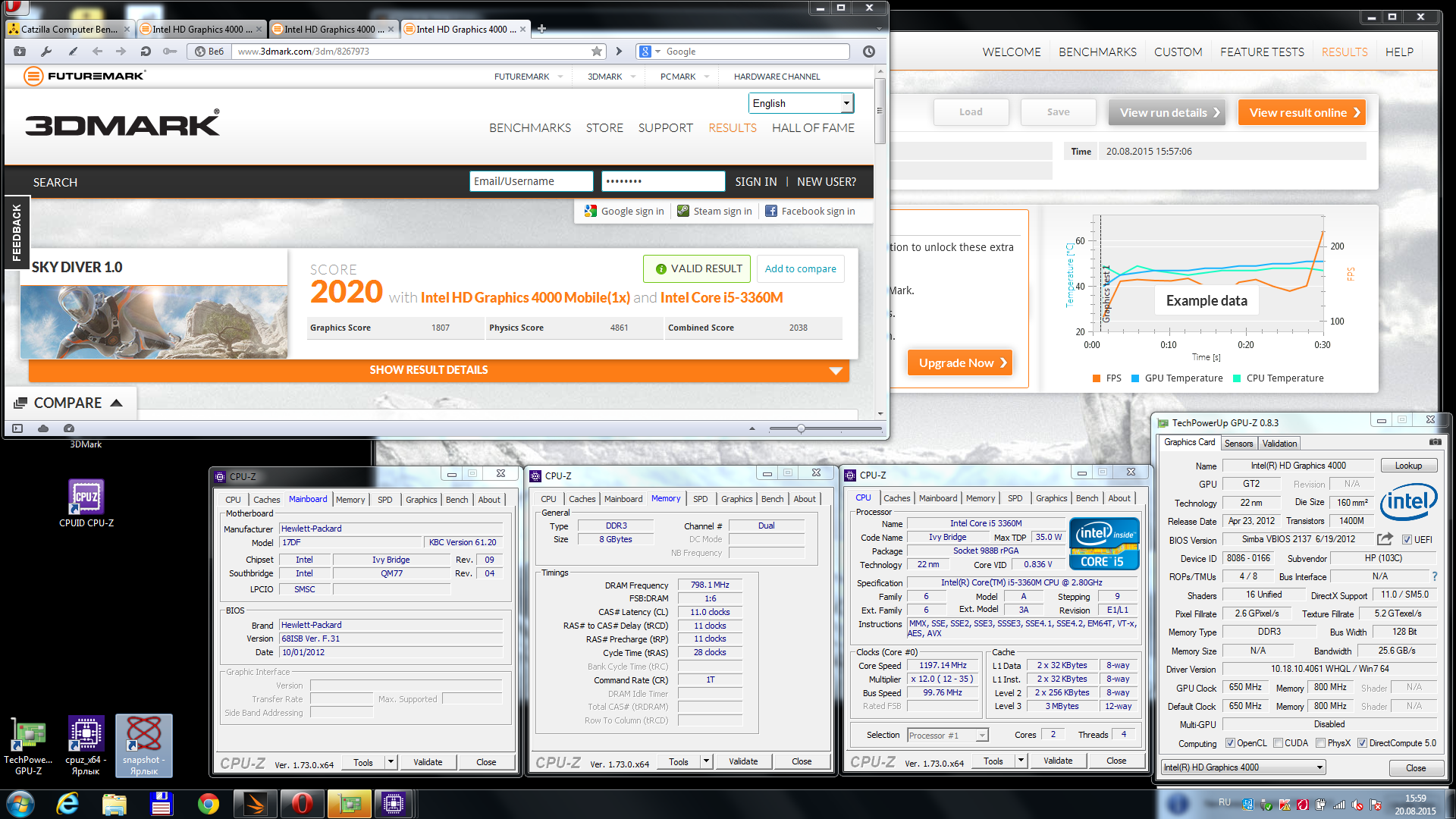Open BENCHMARKS in 3DMark app window
The width and height of the screenshot is (1456, 819).
tap(1097, 52)
